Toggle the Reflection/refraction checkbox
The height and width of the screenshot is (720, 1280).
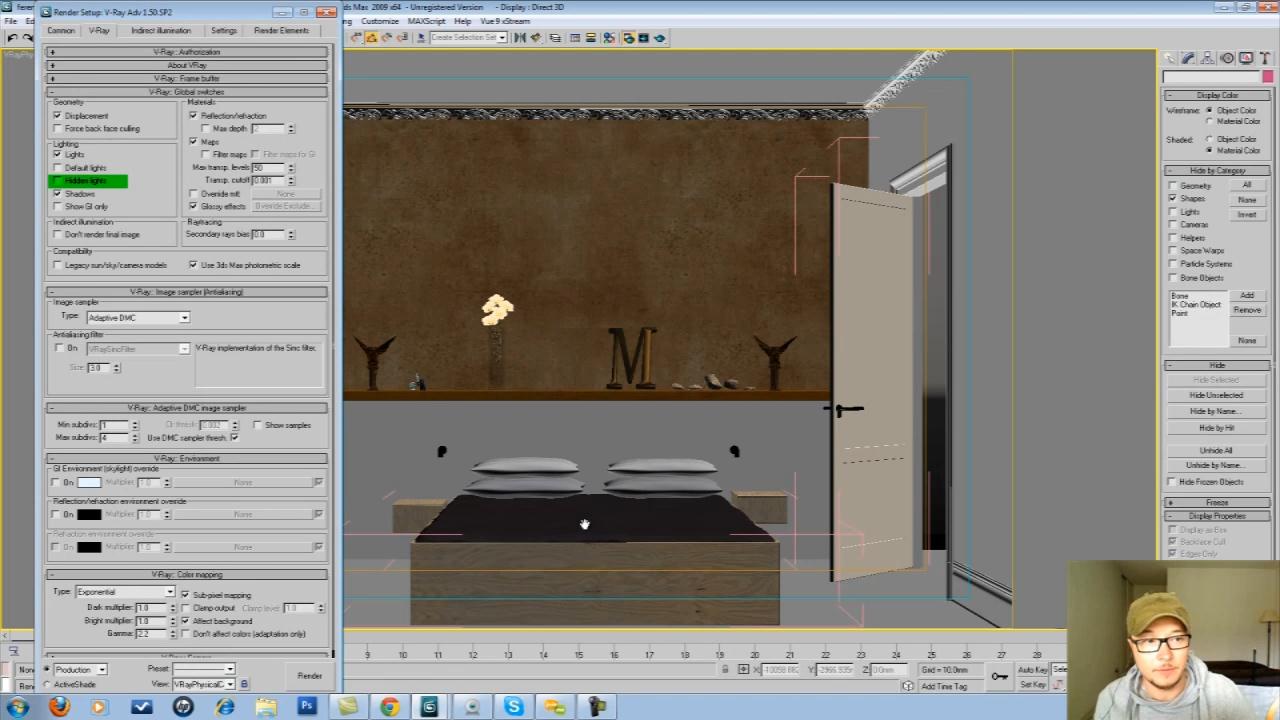tap(193, 115)
